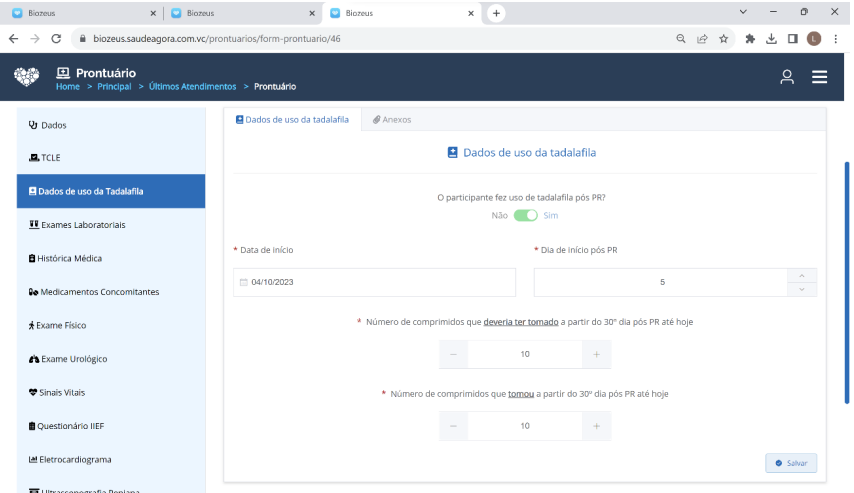The height and width of the screenshot is (493, 854).
Task: Open the hamburger menu in header
Action: 819,77
